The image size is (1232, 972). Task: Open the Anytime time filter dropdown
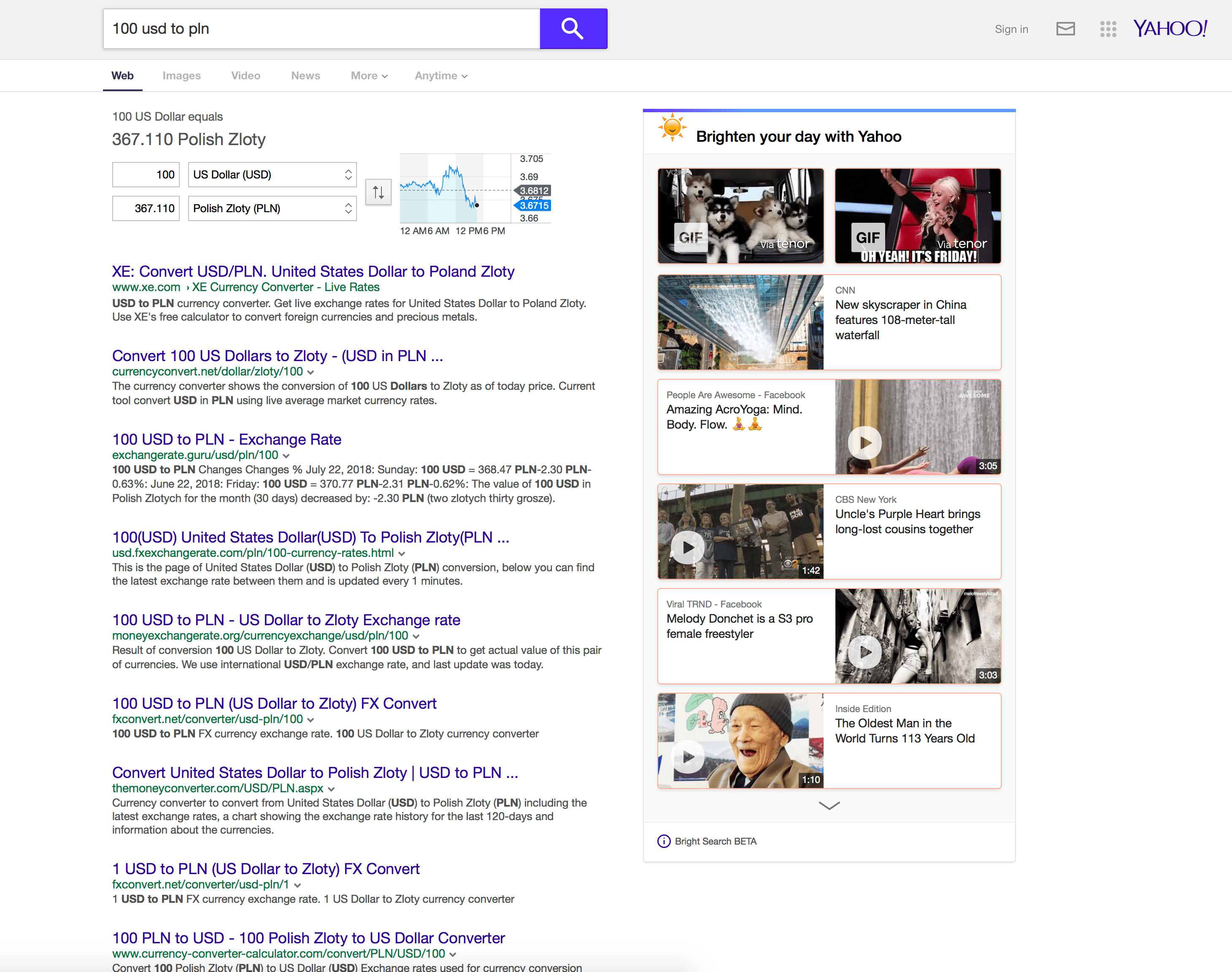coord(441,76)
